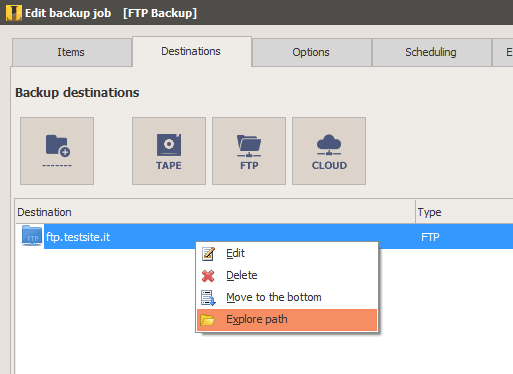The width and height of the screenshot is (513, 374).
Task: Click the pencil icon next to Edit
Action: point(208,254)
